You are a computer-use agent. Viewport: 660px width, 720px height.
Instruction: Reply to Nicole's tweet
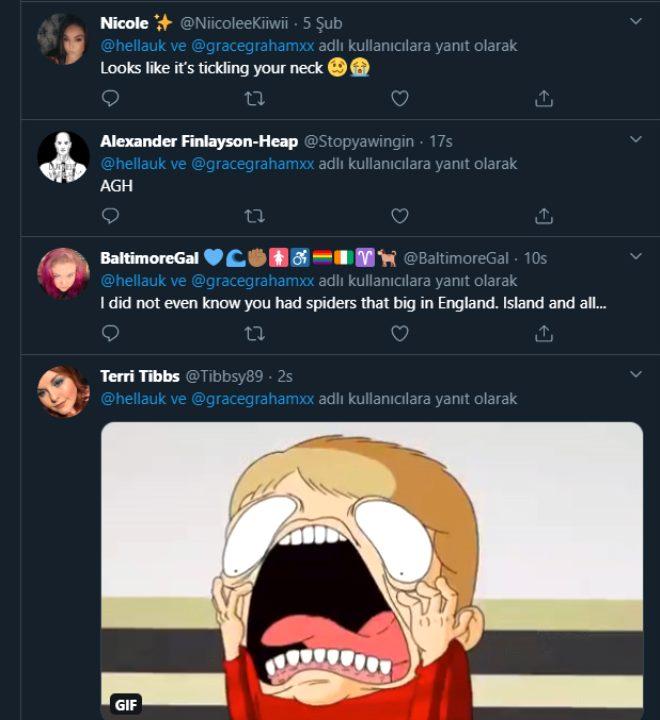coord(110,98)
